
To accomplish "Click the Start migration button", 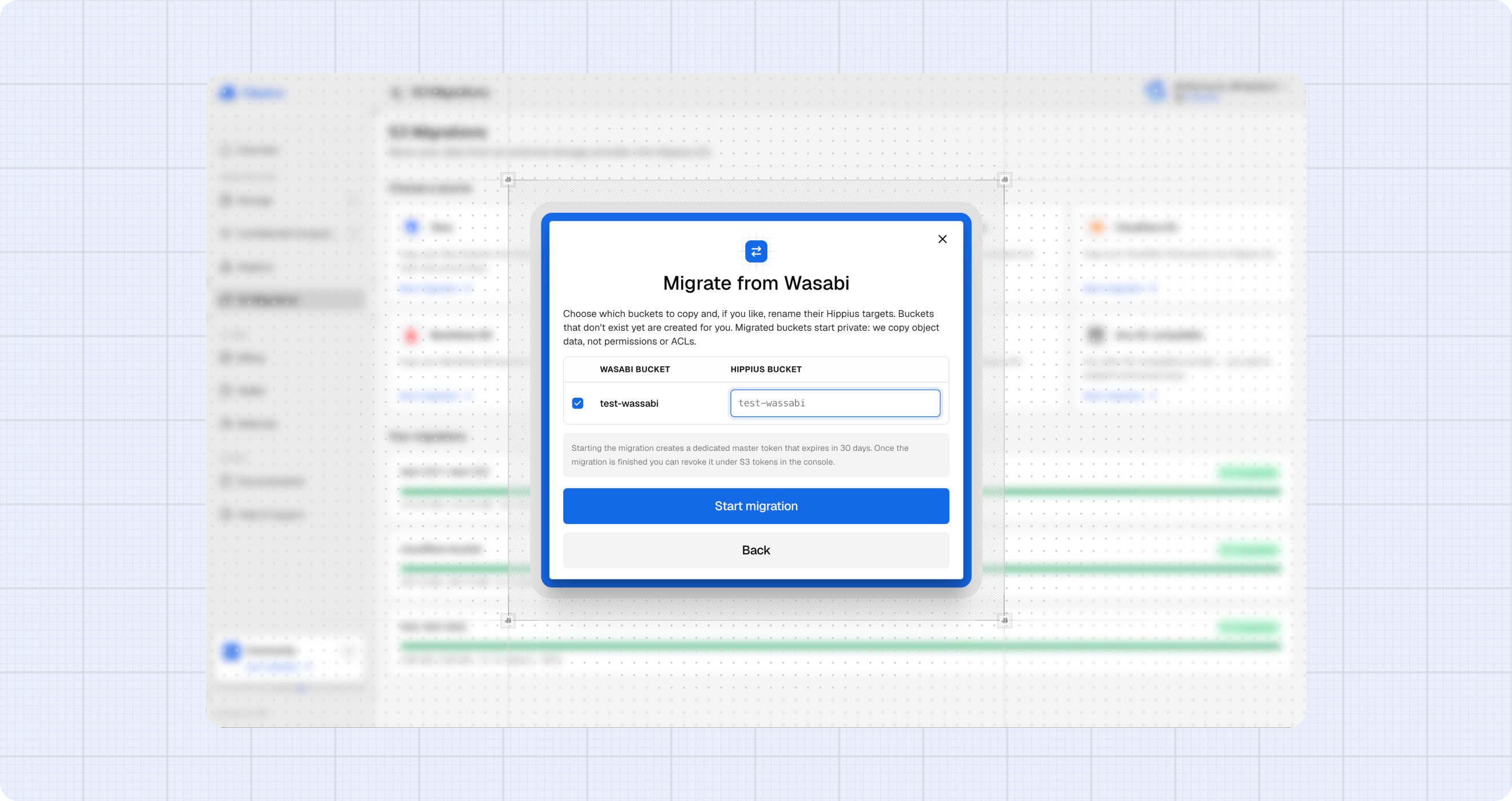I will (x=756, y=506).
